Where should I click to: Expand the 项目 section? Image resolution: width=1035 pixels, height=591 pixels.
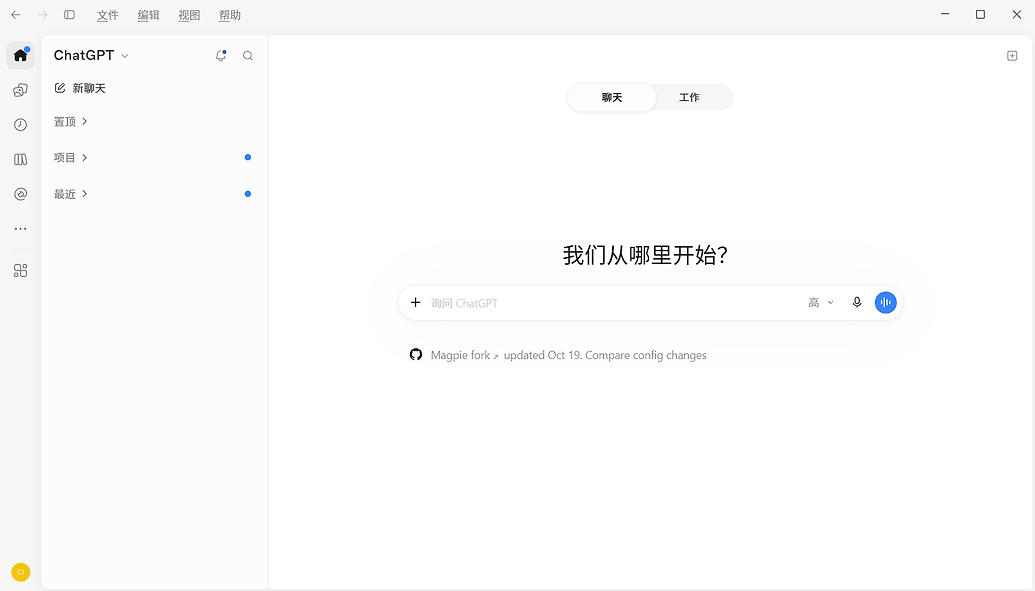(71, 158)
